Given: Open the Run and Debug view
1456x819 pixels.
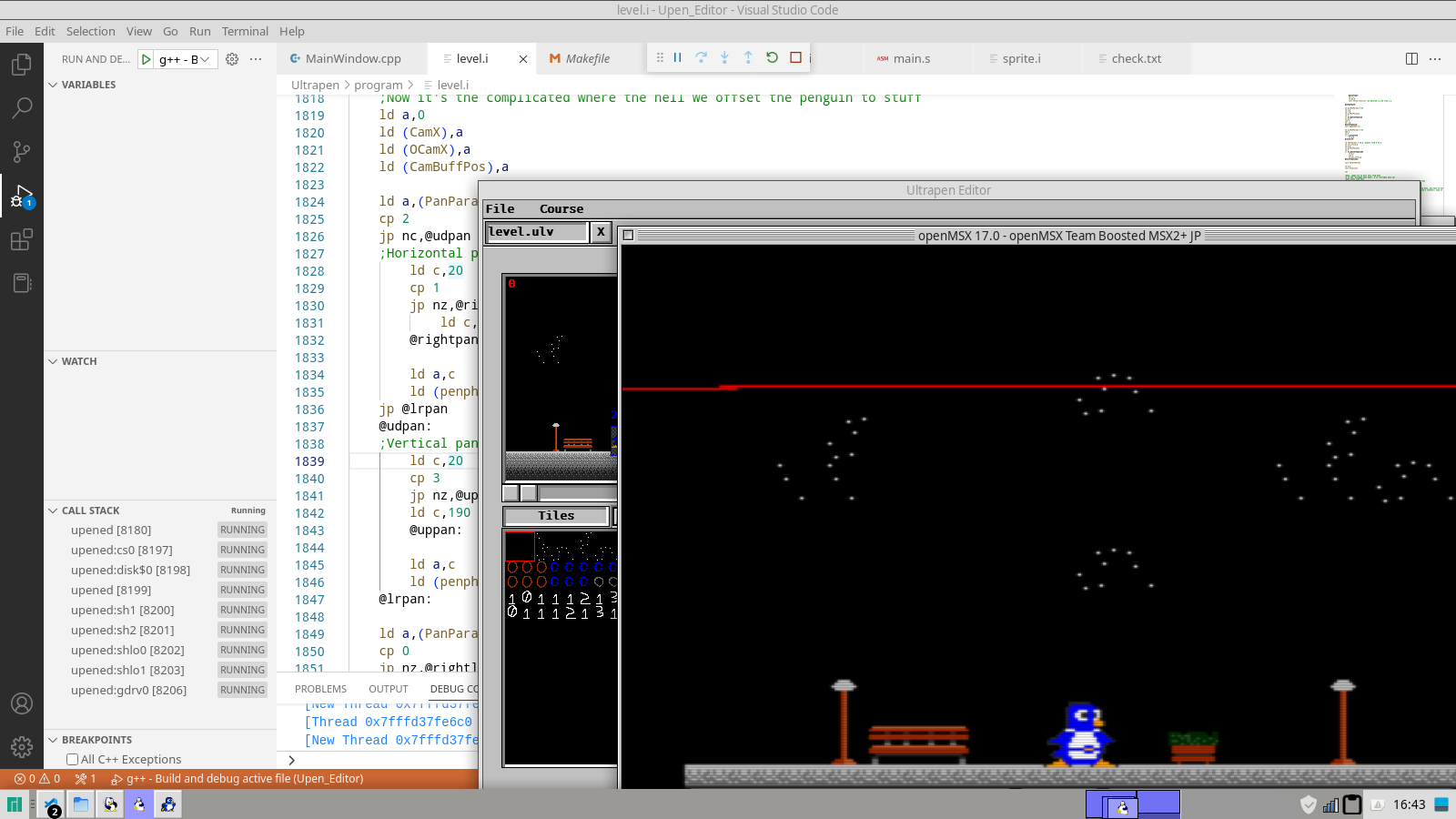Looking at the screenshot, I should (22, 196).
